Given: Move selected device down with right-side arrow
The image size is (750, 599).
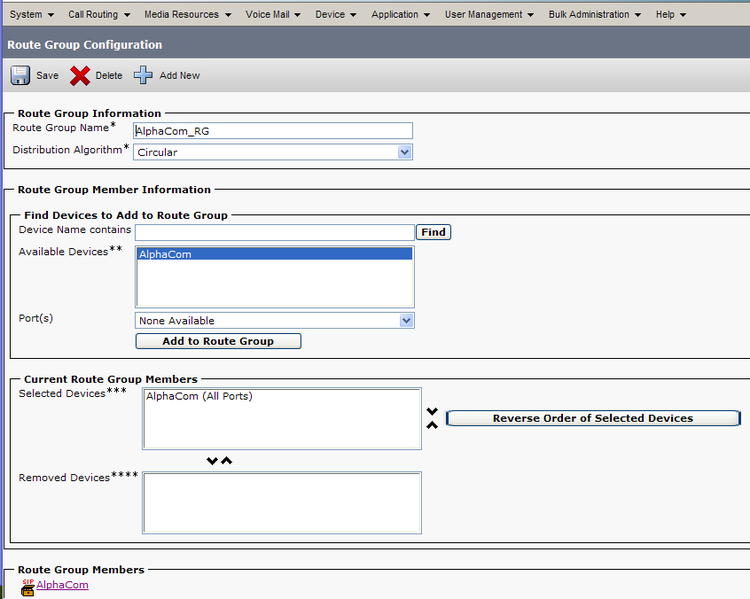Looking at the screenshot, I should click(x=432, y=411).
